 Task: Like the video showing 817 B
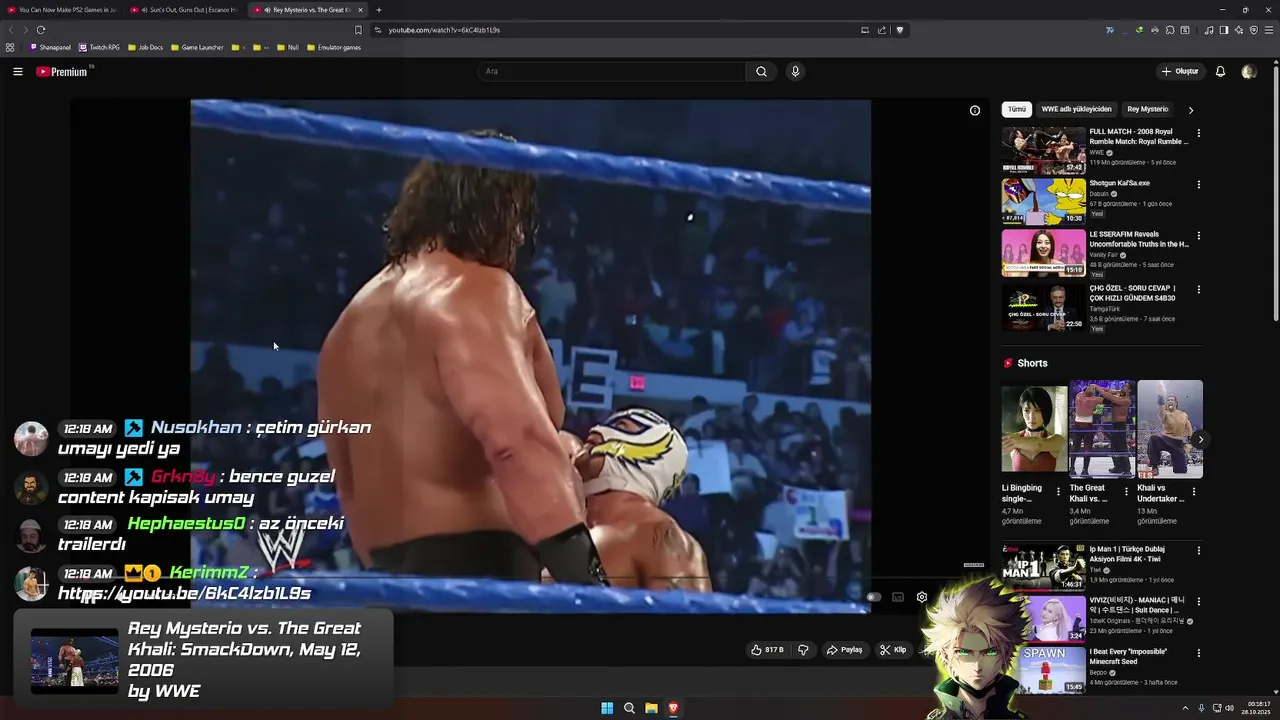(x=767, y=650)
